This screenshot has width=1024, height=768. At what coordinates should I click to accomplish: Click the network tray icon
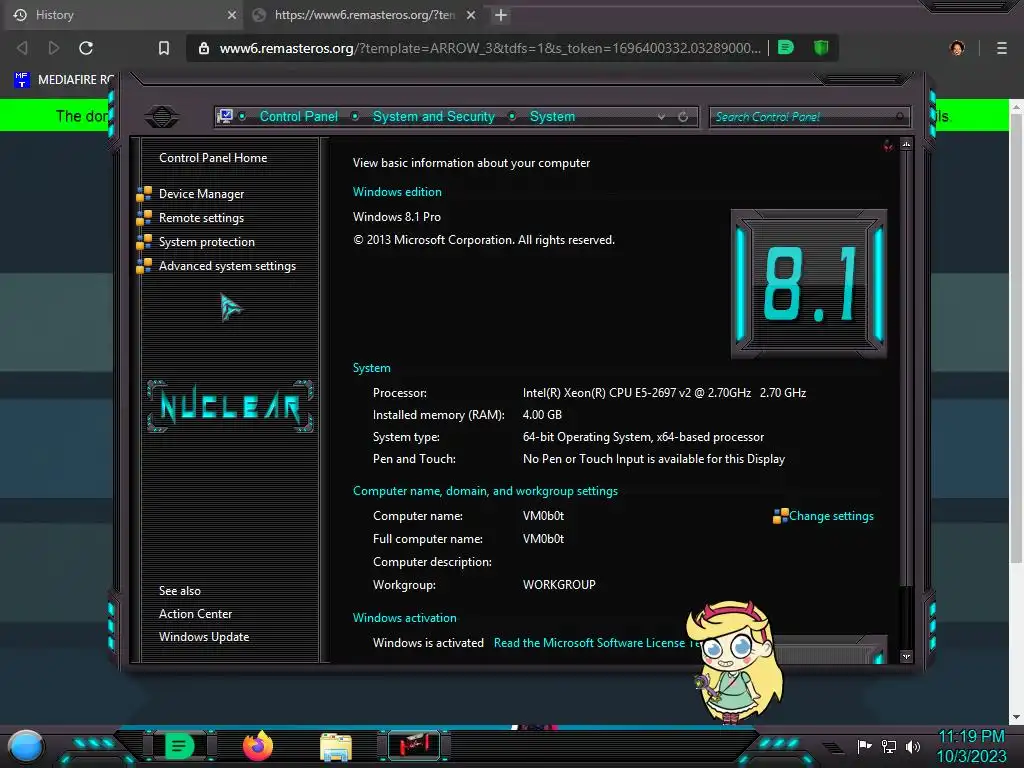[888, 746]
